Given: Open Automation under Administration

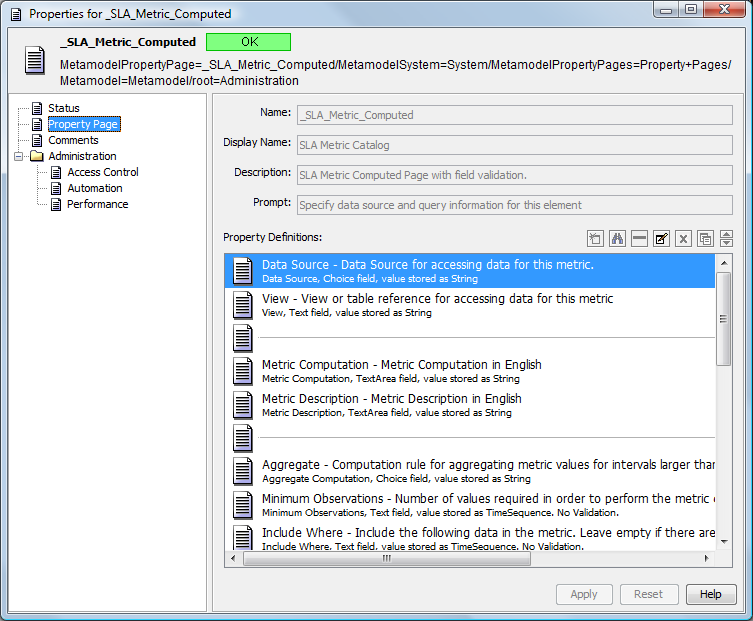Looking at the screenshot, I should [x=95, y=188].
